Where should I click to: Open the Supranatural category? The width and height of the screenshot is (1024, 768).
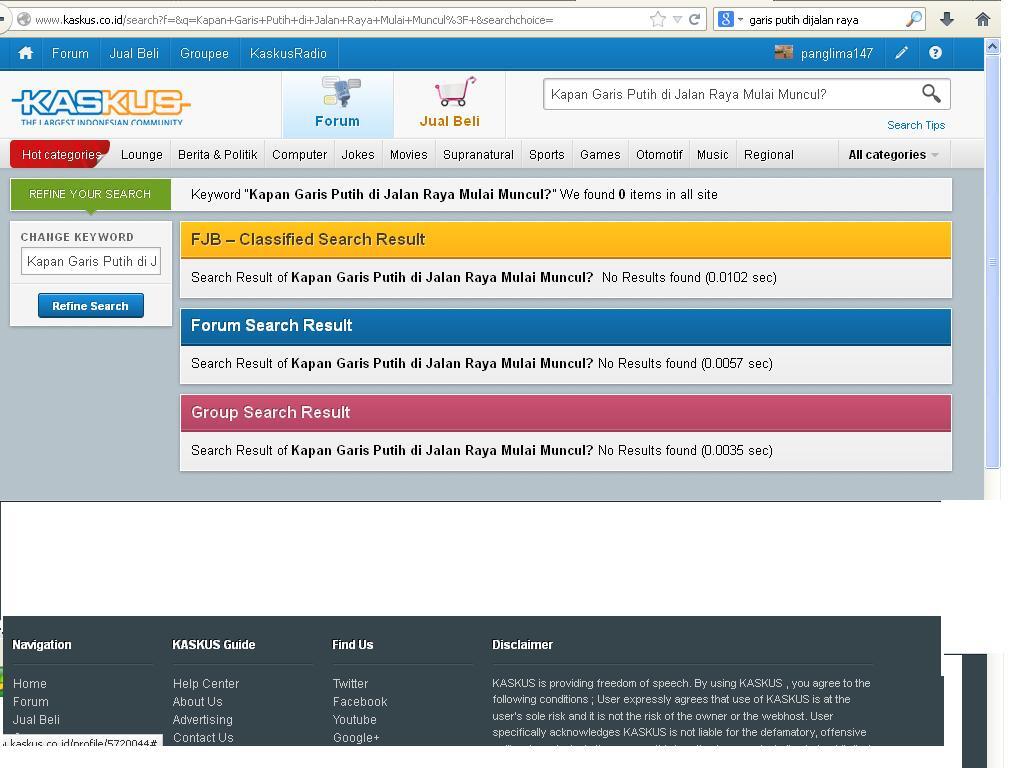point(478,155)
